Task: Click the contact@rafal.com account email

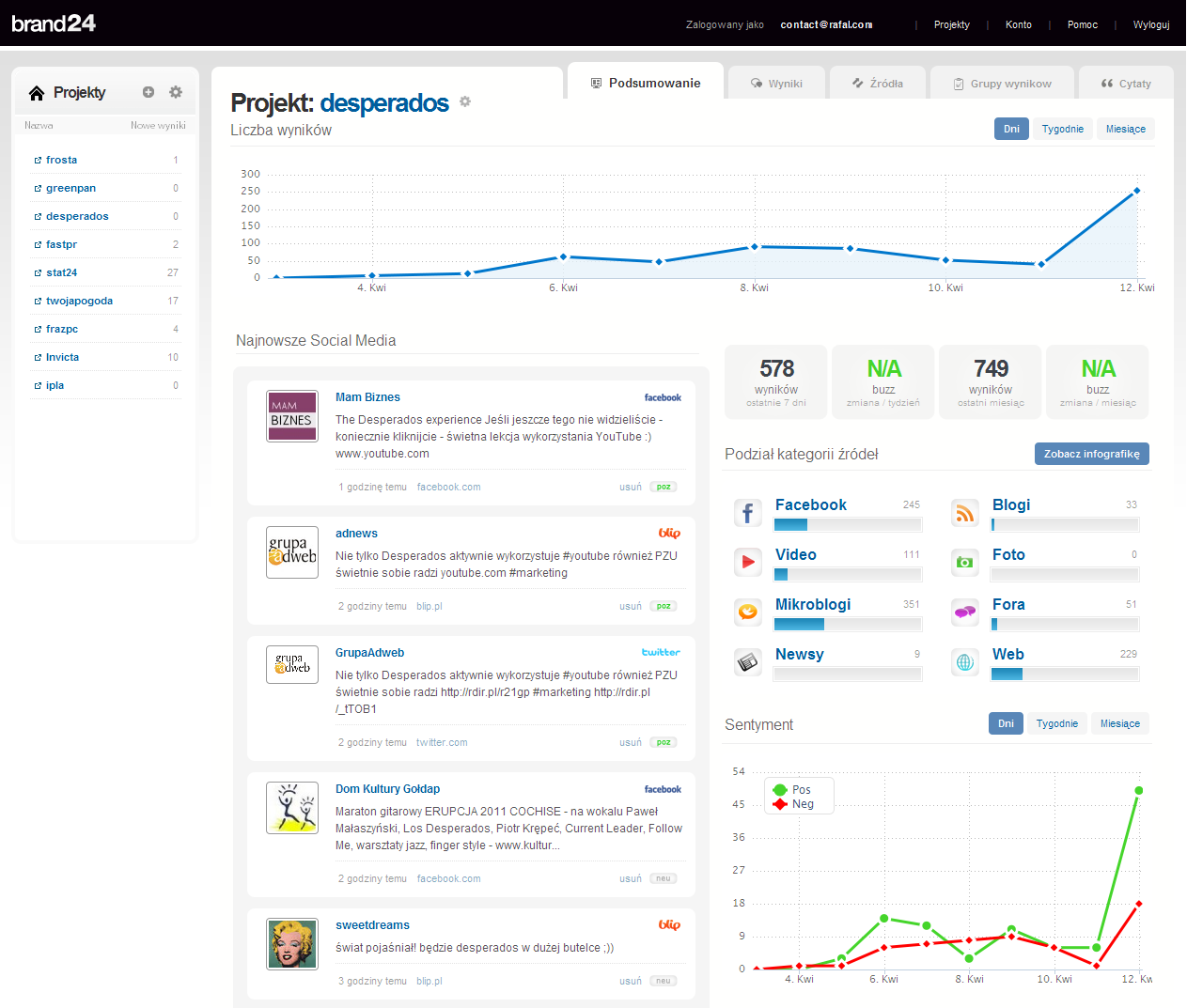Action: click(826, 24)
